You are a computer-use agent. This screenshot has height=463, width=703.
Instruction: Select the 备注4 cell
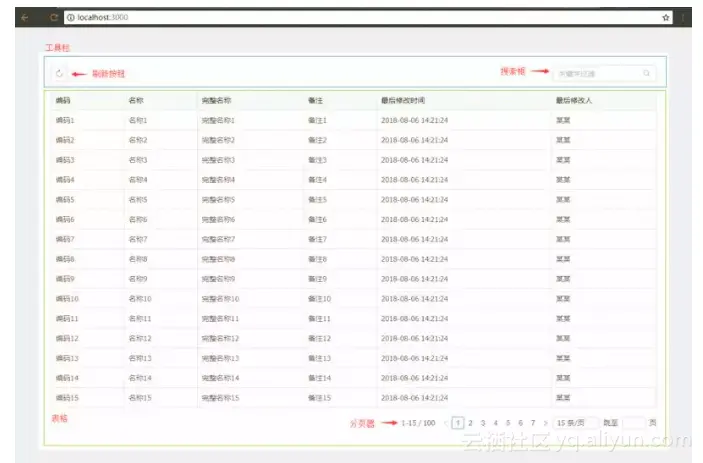pos(317,179)
